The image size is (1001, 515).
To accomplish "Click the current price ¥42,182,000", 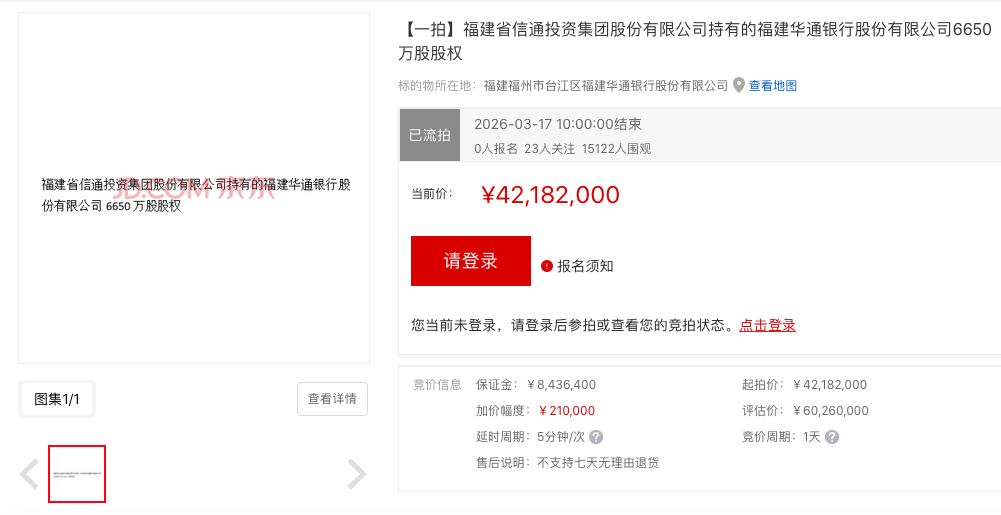I will (550, 195).
